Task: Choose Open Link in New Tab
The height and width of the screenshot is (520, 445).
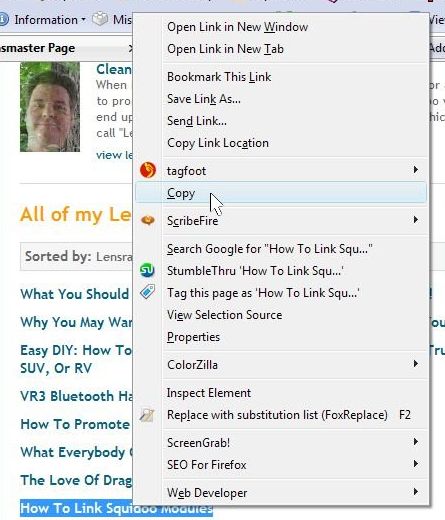Action: [x=281, y=49]
